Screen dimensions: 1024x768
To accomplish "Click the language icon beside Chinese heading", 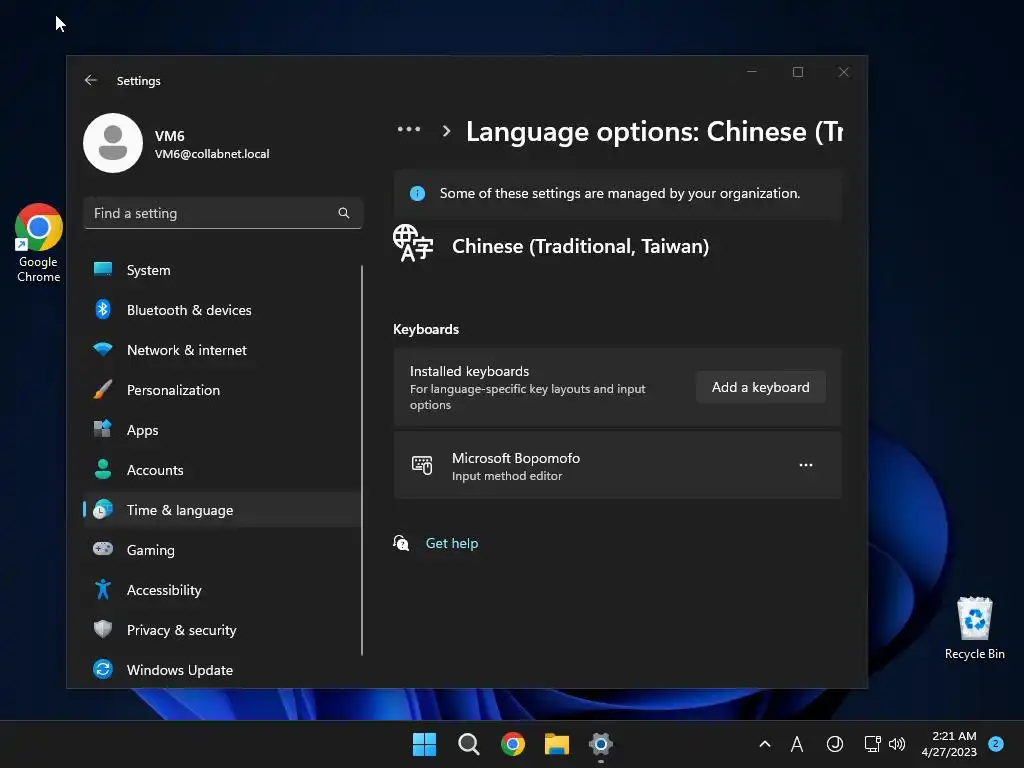I will coord(413,244).
